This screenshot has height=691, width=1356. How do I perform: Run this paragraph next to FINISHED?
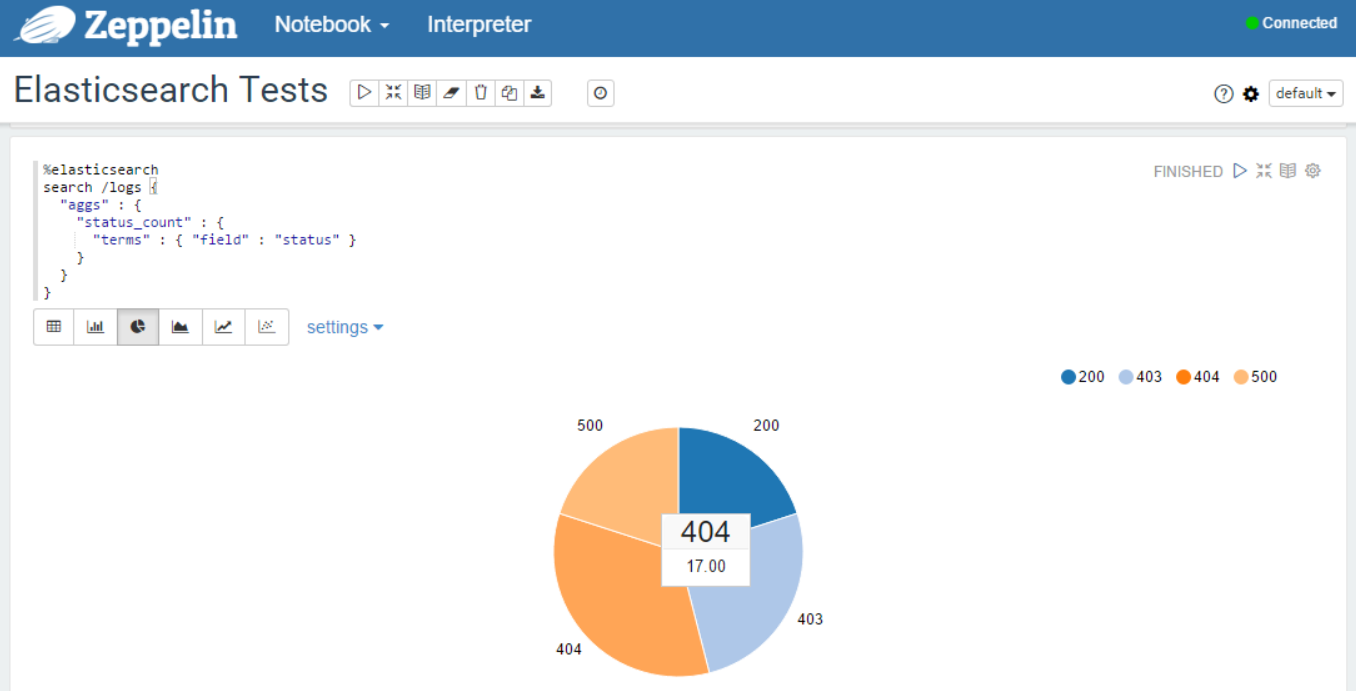tap(1240, 171)
